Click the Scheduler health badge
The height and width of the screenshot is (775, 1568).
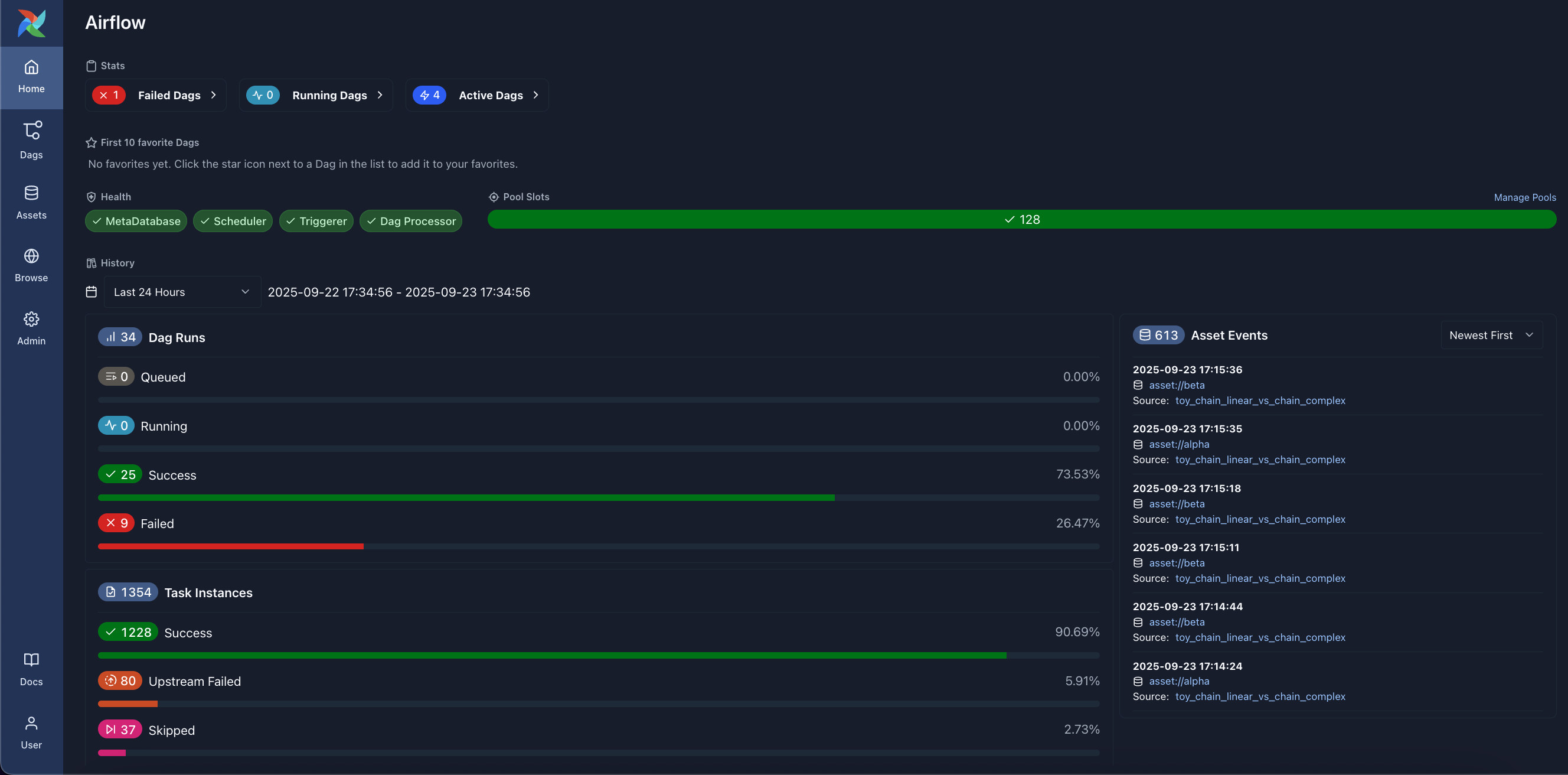[x=233, y=221]
